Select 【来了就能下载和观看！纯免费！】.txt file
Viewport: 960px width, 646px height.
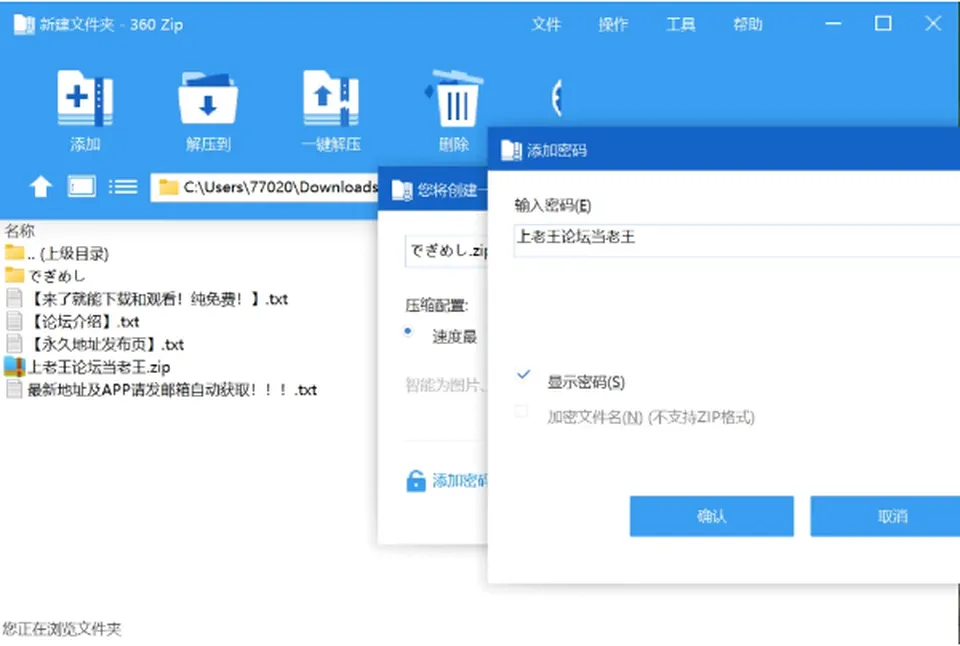pyautogui.click(x=147, y=299)
